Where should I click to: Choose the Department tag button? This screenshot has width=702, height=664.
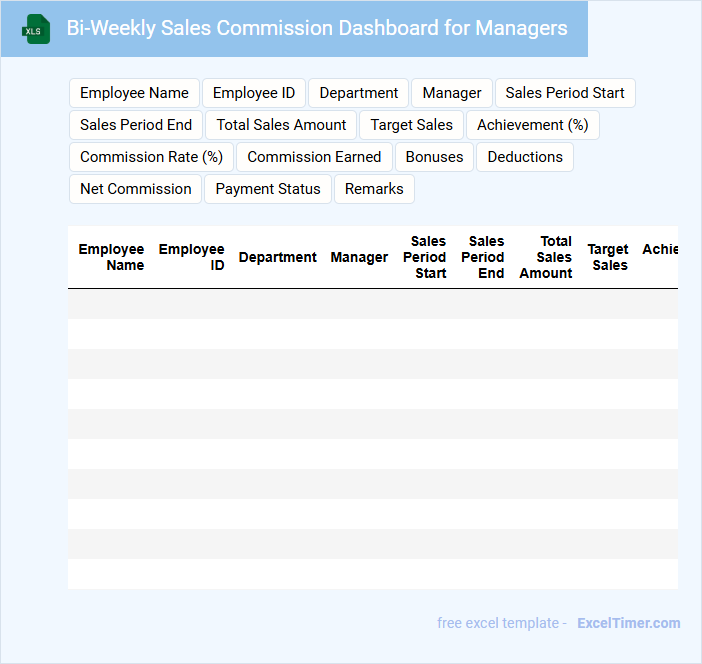tap(358, 93)
